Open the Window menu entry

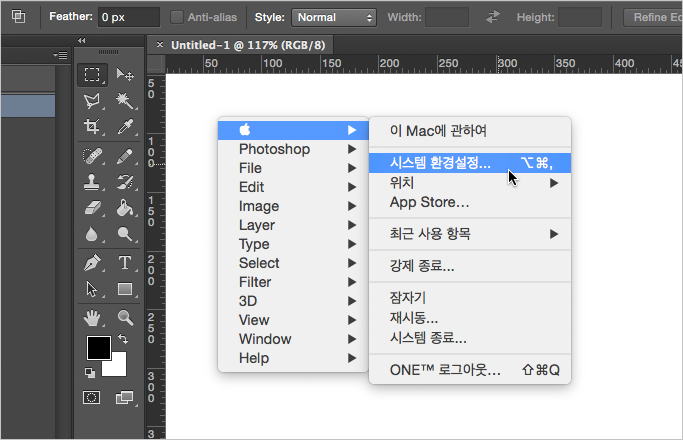point(293,339)
